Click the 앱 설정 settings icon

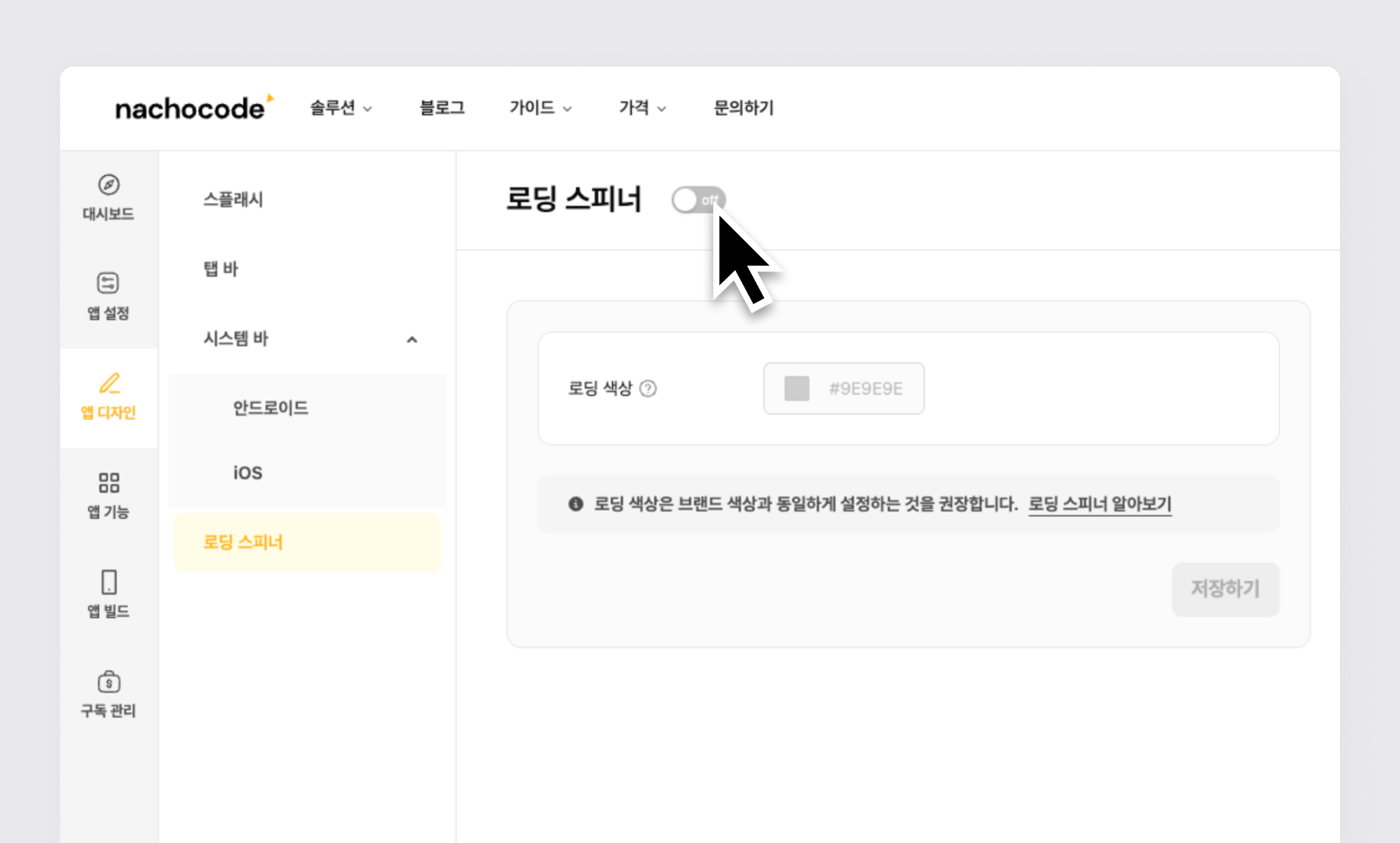point(108,283)
